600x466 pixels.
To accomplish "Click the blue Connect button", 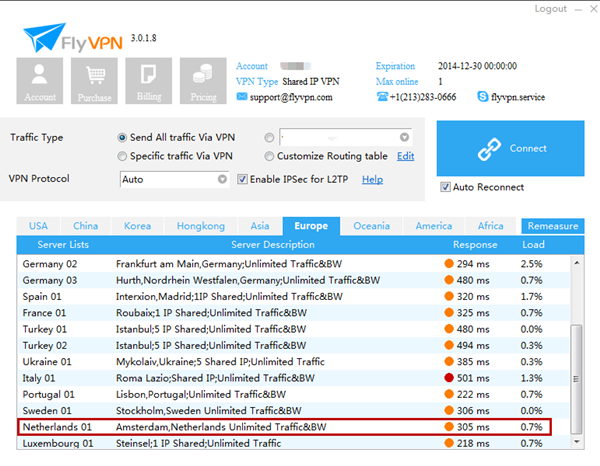I will click(x=510, y=148).
